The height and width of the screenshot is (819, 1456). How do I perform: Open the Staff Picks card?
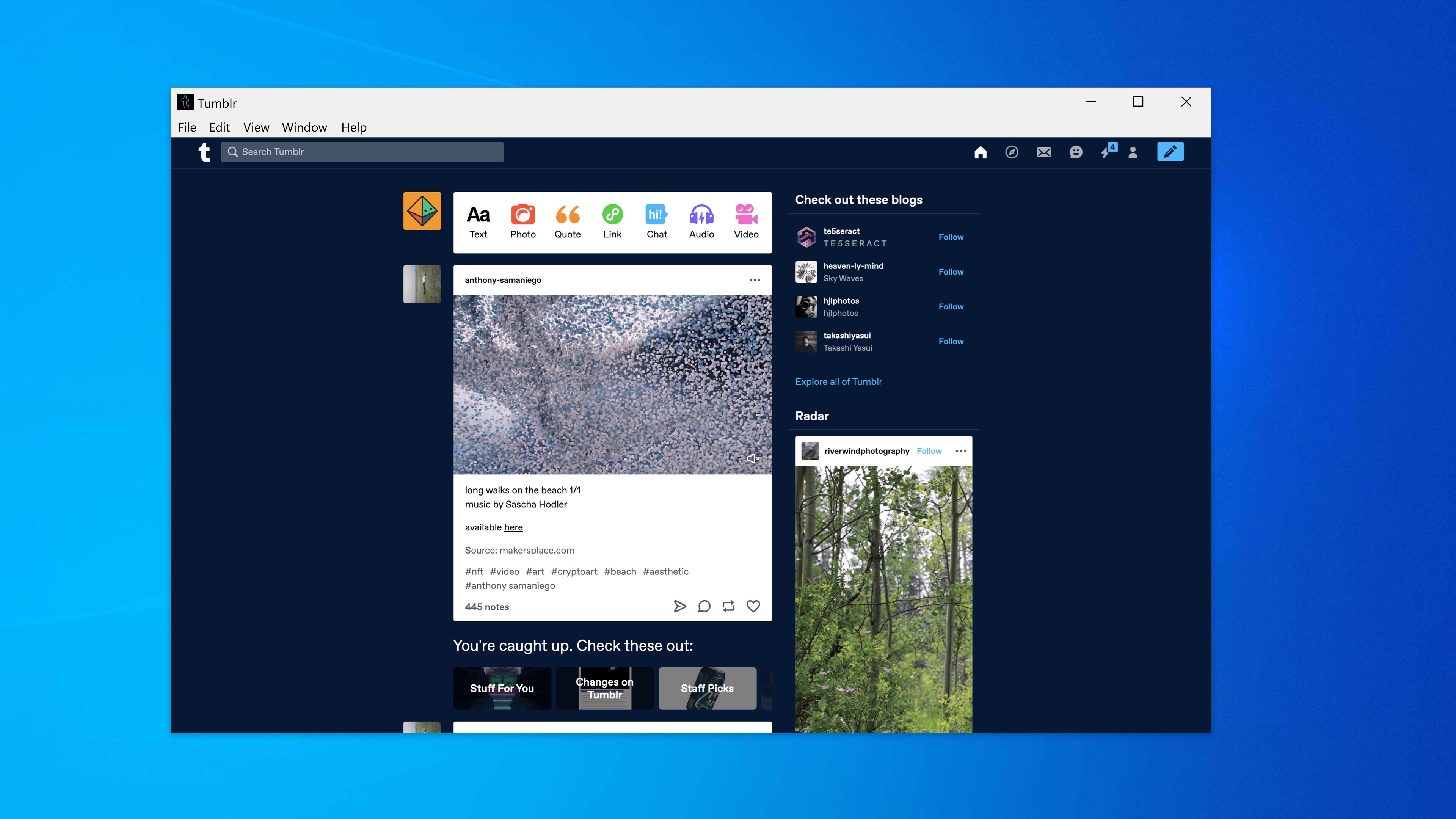[x=707, y=688]
